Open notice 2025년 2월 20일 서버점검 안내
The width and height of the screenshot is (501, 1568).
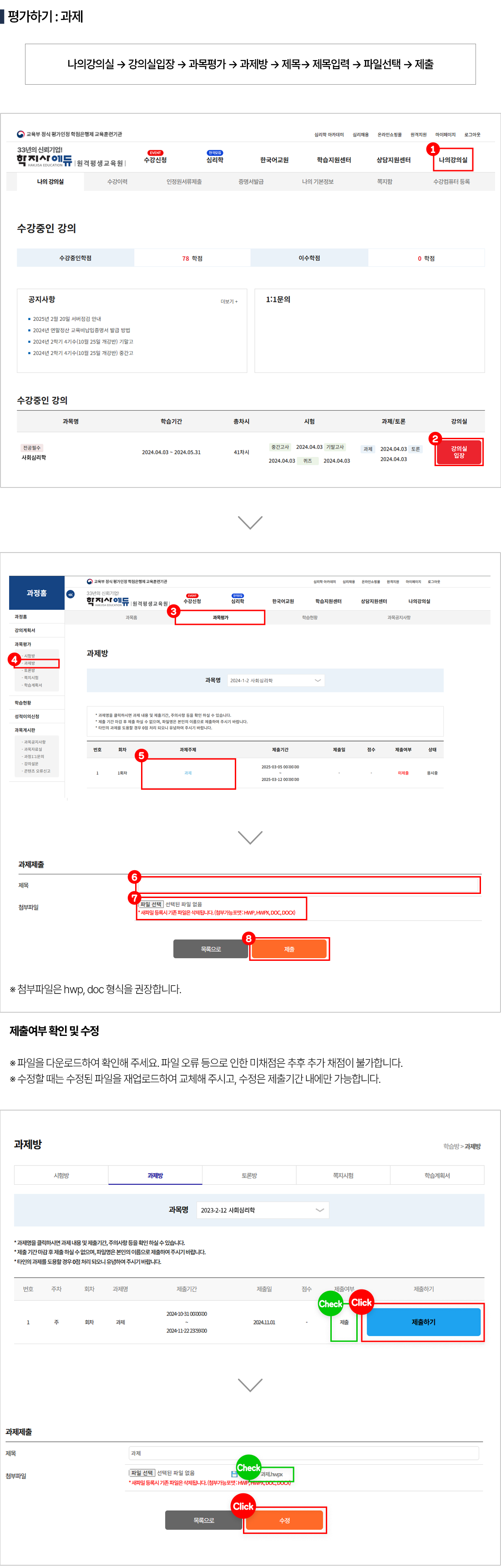67,319
